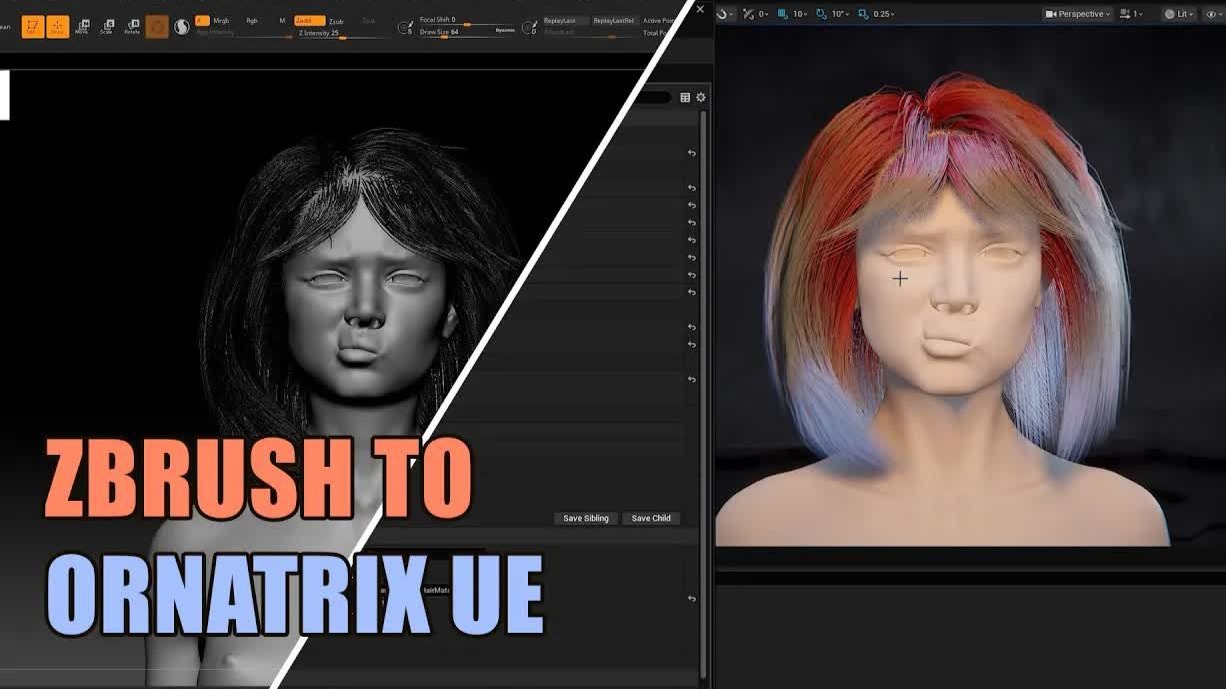Enable the Zcut mode
Viewport: 1226px width, 689px height.
click(x=368, y=20)
